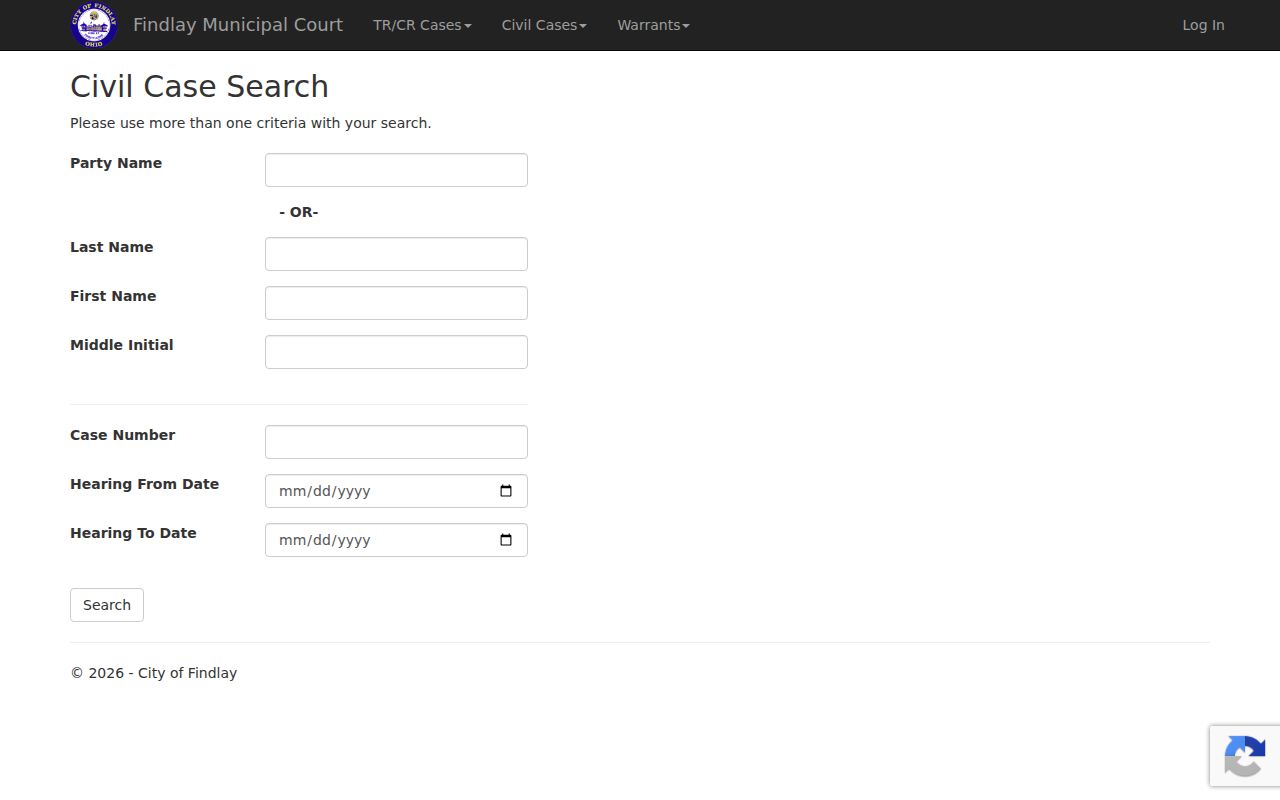Click the 'Please use more than one criteria' text
The image size is (1280, 800).
tap(250, 123)
